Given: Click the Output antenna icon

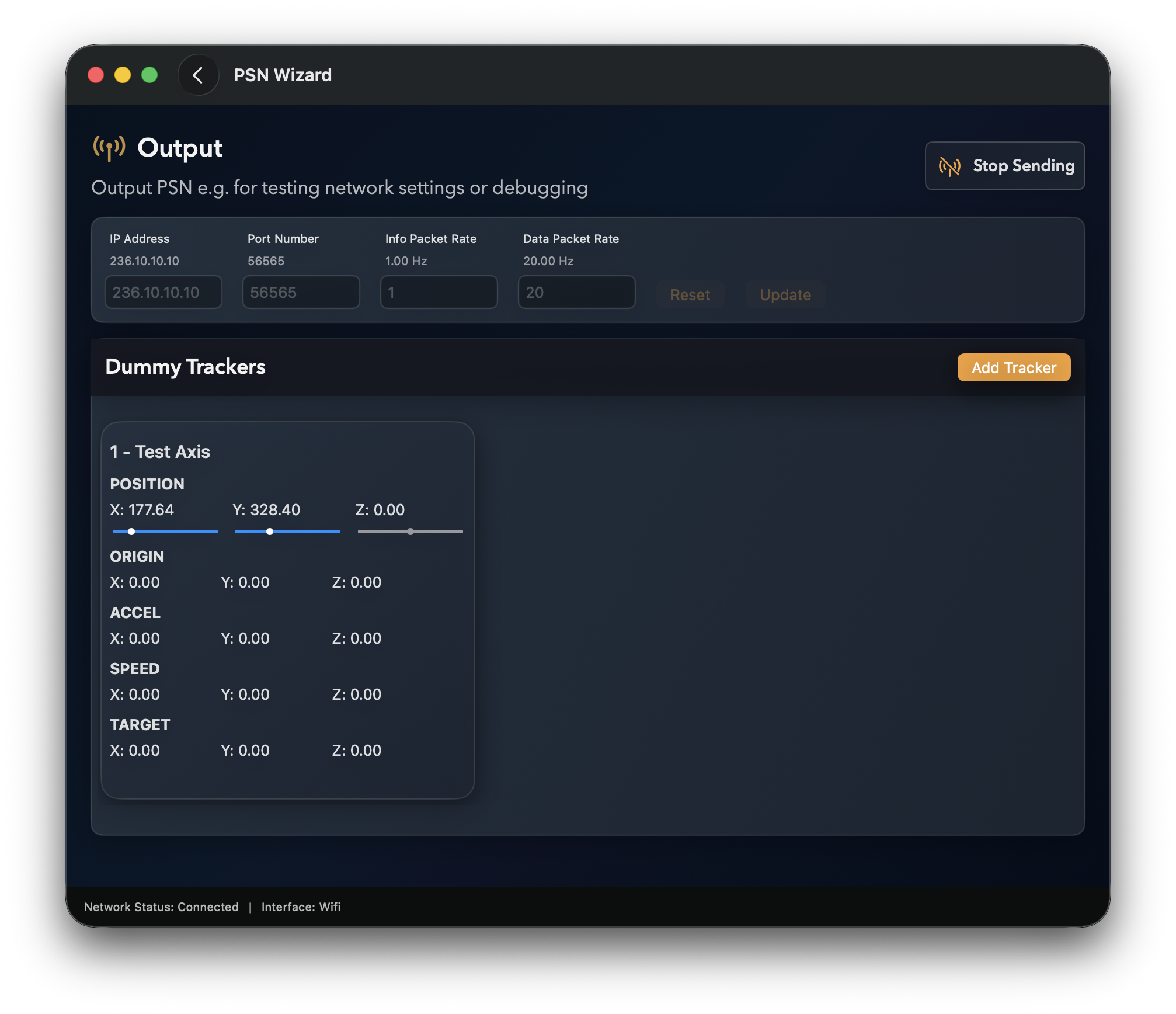Looking at the screenshot, I should click(109, 148).
